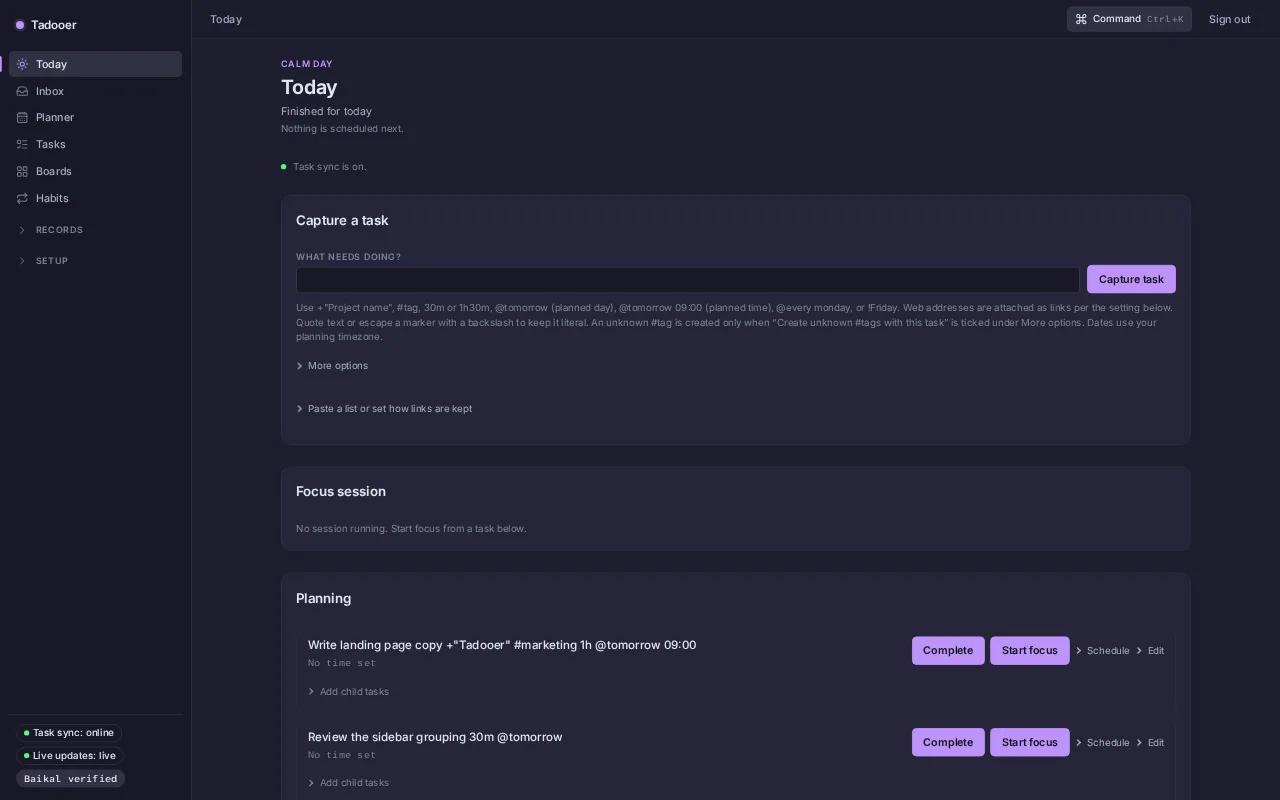Open Schedule for Write landing page copy
The width and height of the screenshot is (1280, 800).
tap(1102, 651)
